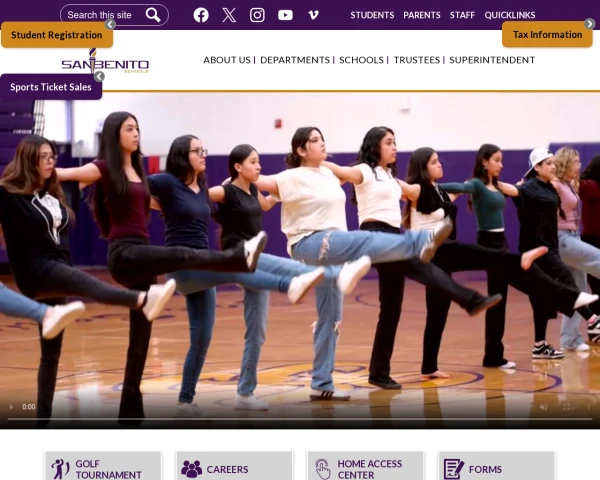Viewport: 600px width, 480px height.
Task: Collapse the Sports Ticket Sales tab arrow
Action: pos(99,76)
